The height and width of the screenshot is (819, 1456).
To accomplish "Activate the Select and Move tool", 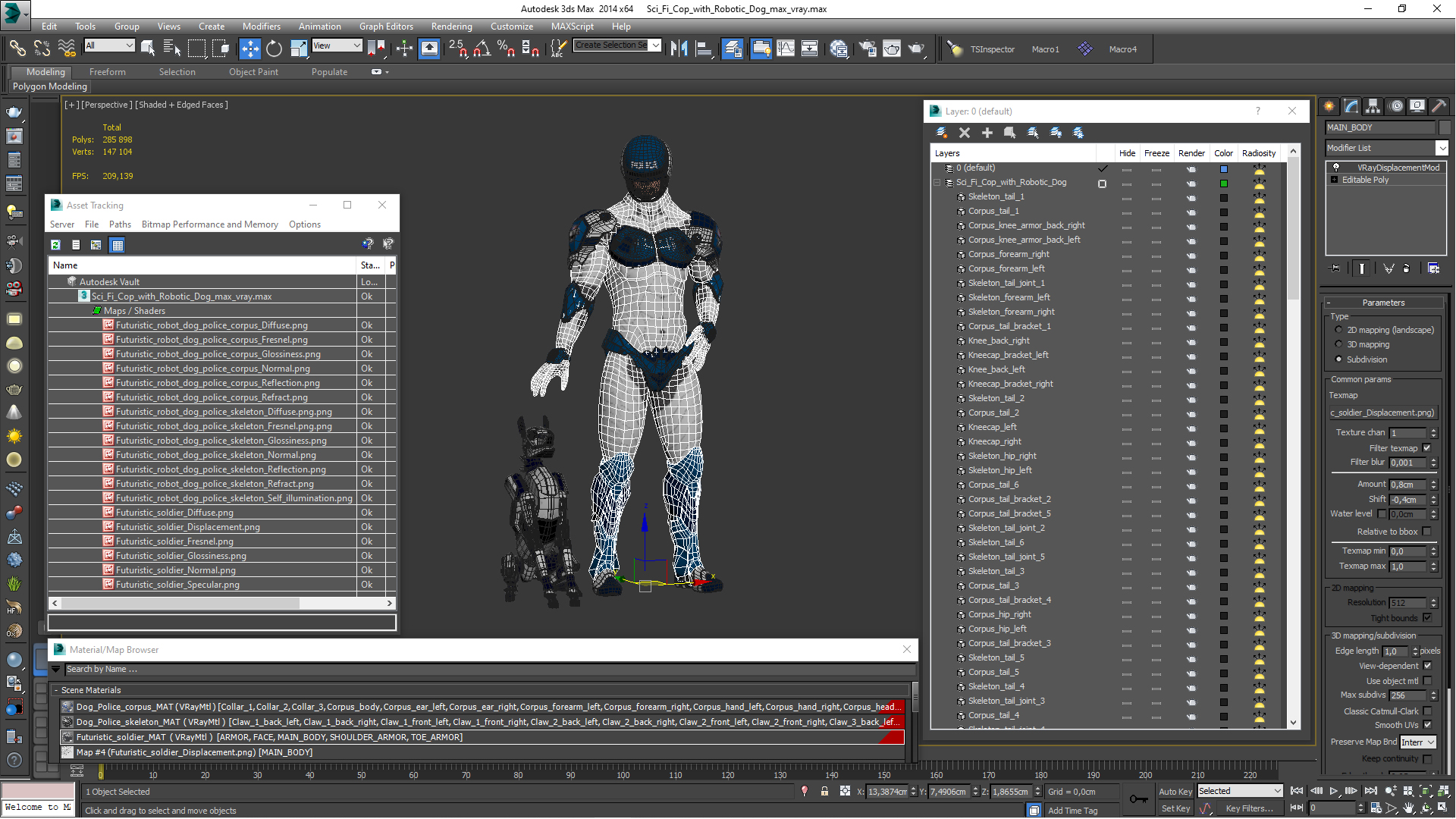I will [249, 49].
